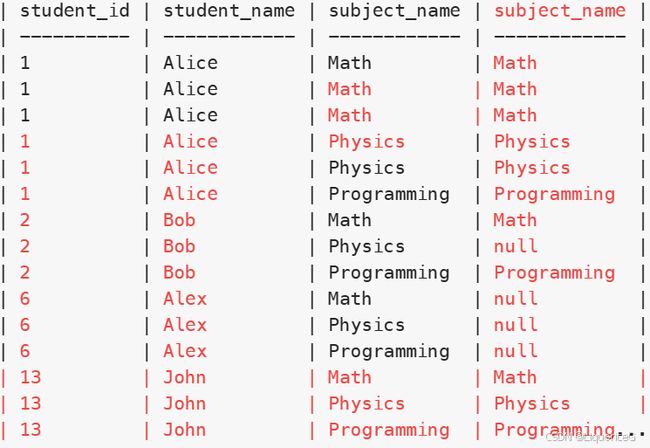The height and width of the screenshot is (448, 650).
Task: Click student id 6 in Alex's Math row
Action: pyautogui.click(x=25, y=298)
